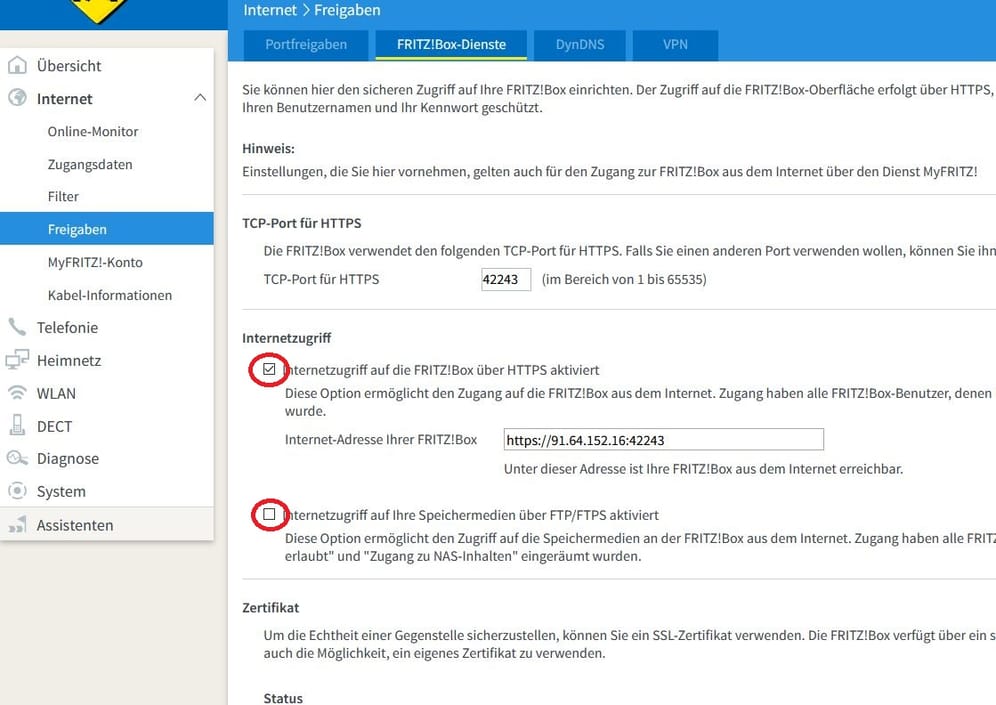
Task: Select the WLAN wireless icon
Action: [20, 393]
